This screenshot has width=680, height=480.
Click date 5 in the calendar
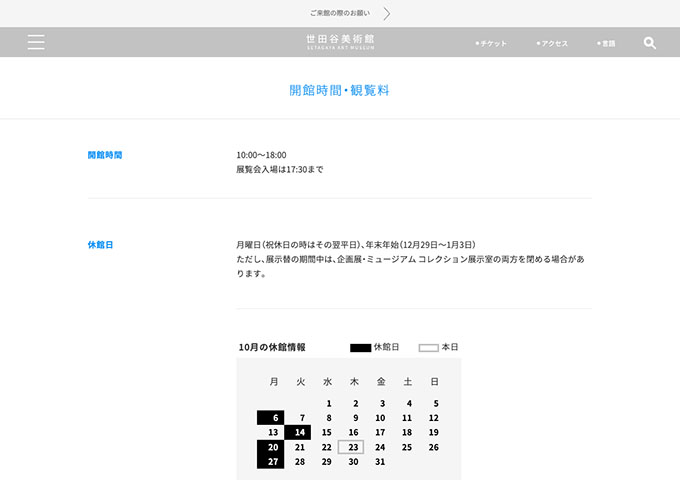pos(436,403)
